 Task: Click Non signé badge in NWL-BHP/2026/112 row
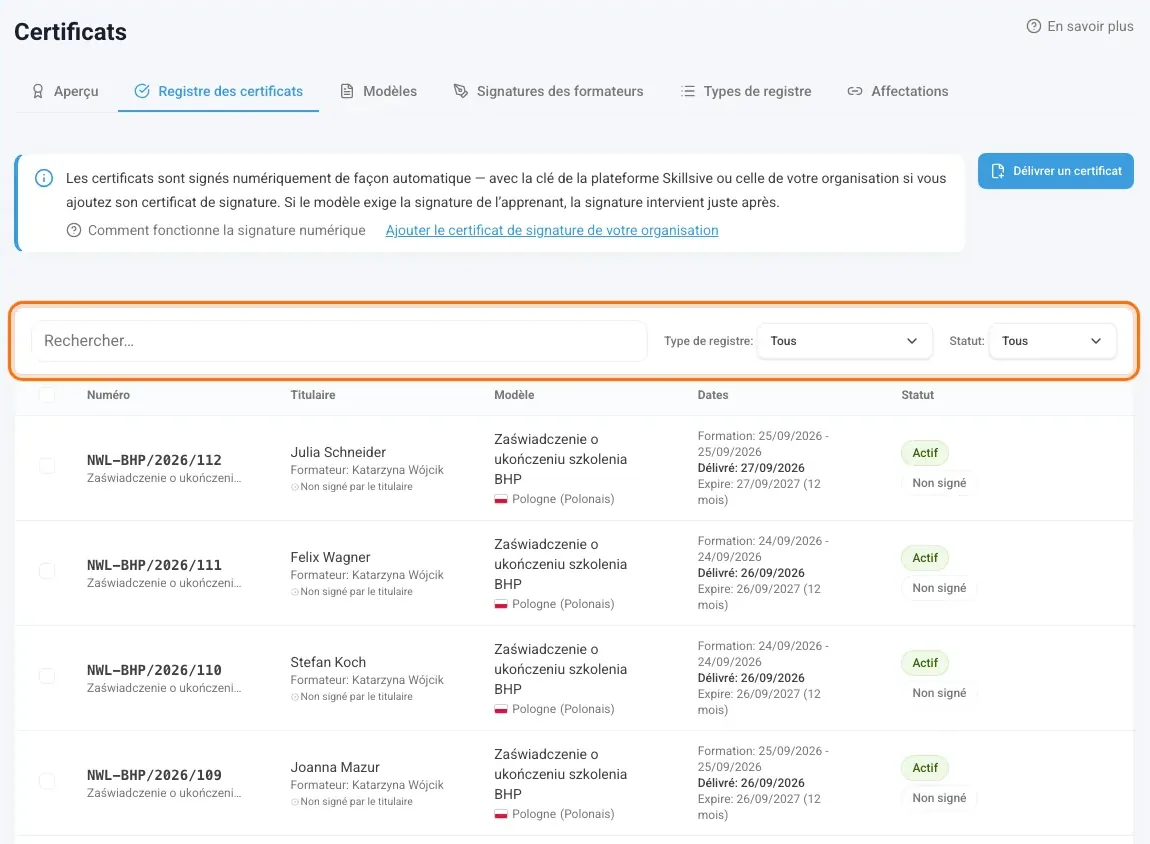click(x=939, y=483)
